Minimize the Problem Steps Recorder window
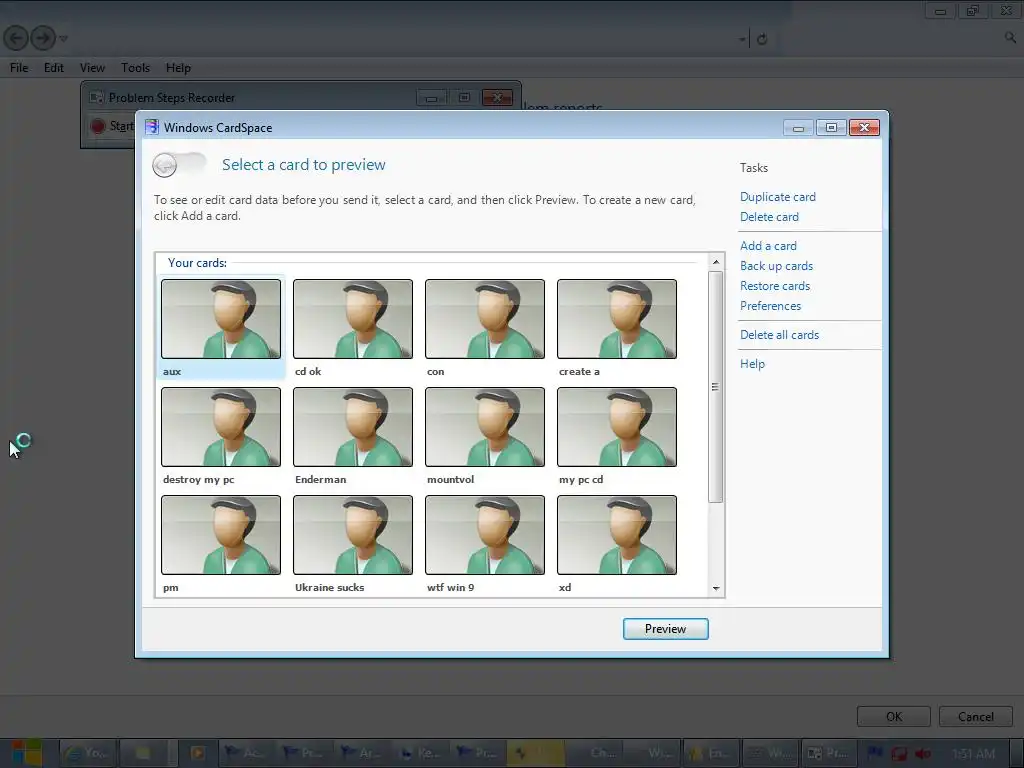 [x=431, y=98]
